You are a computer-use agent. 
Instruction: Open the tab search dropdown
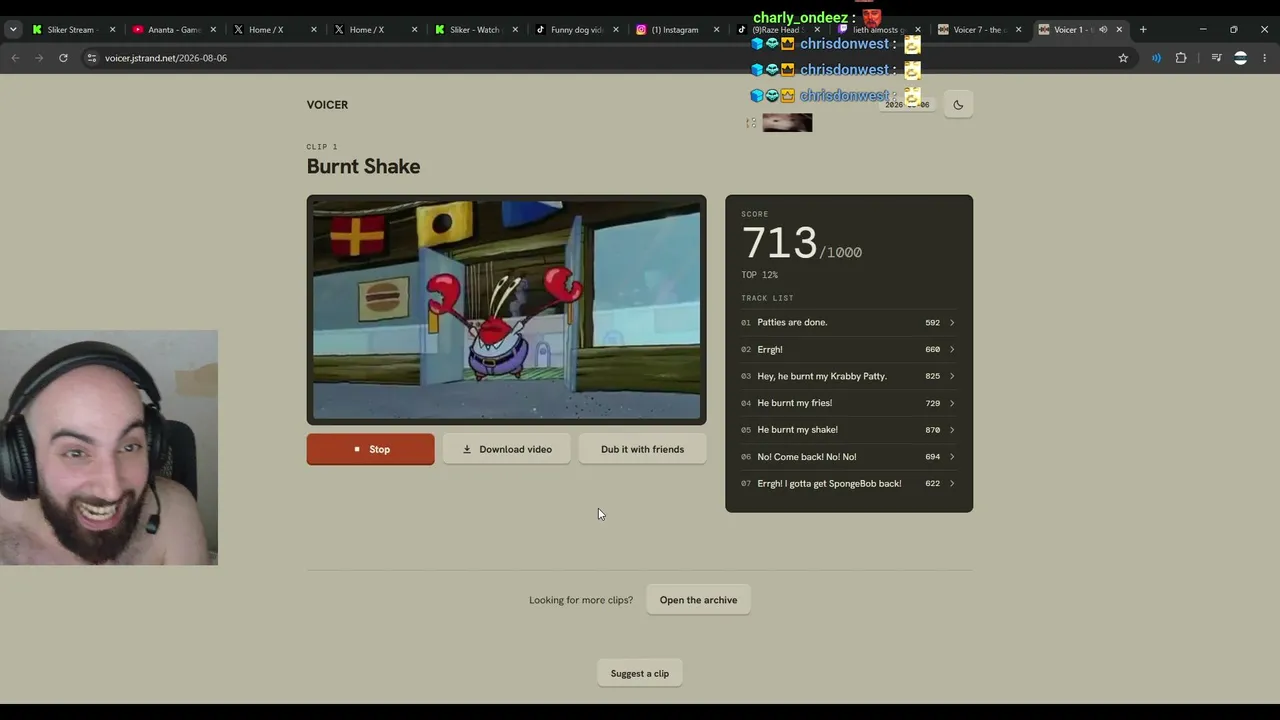click(13, 29)
